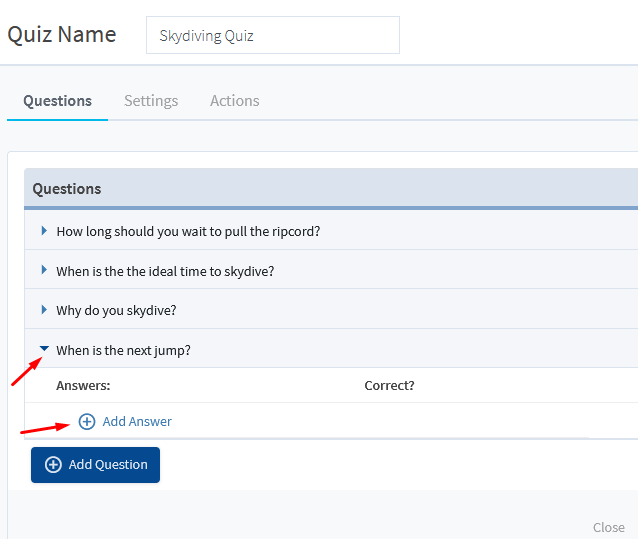Click the Close link
Image resolution: width=638 pixels, height=539 pixels.
click(608, 527)
